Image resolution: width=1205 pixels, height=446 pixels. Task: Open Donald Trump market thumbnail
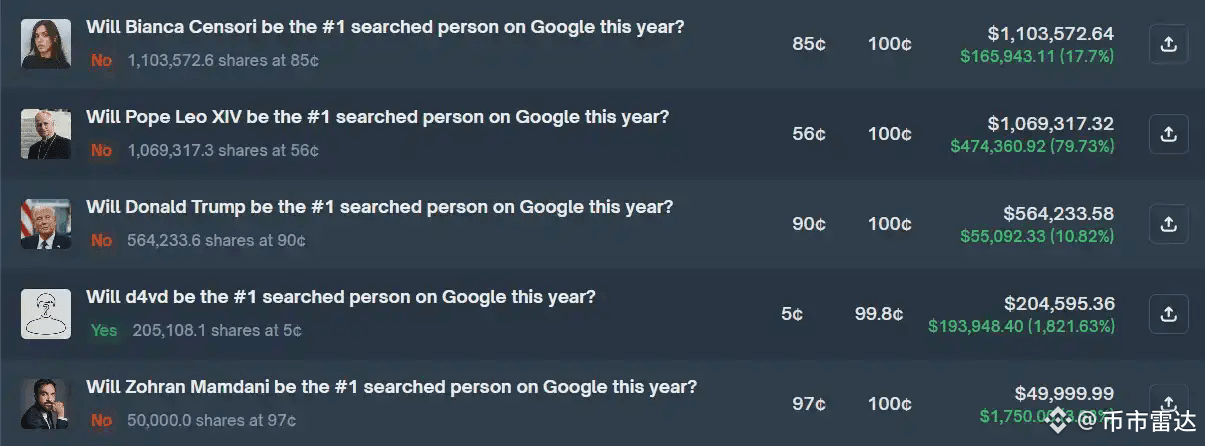[x=46, y=224]
